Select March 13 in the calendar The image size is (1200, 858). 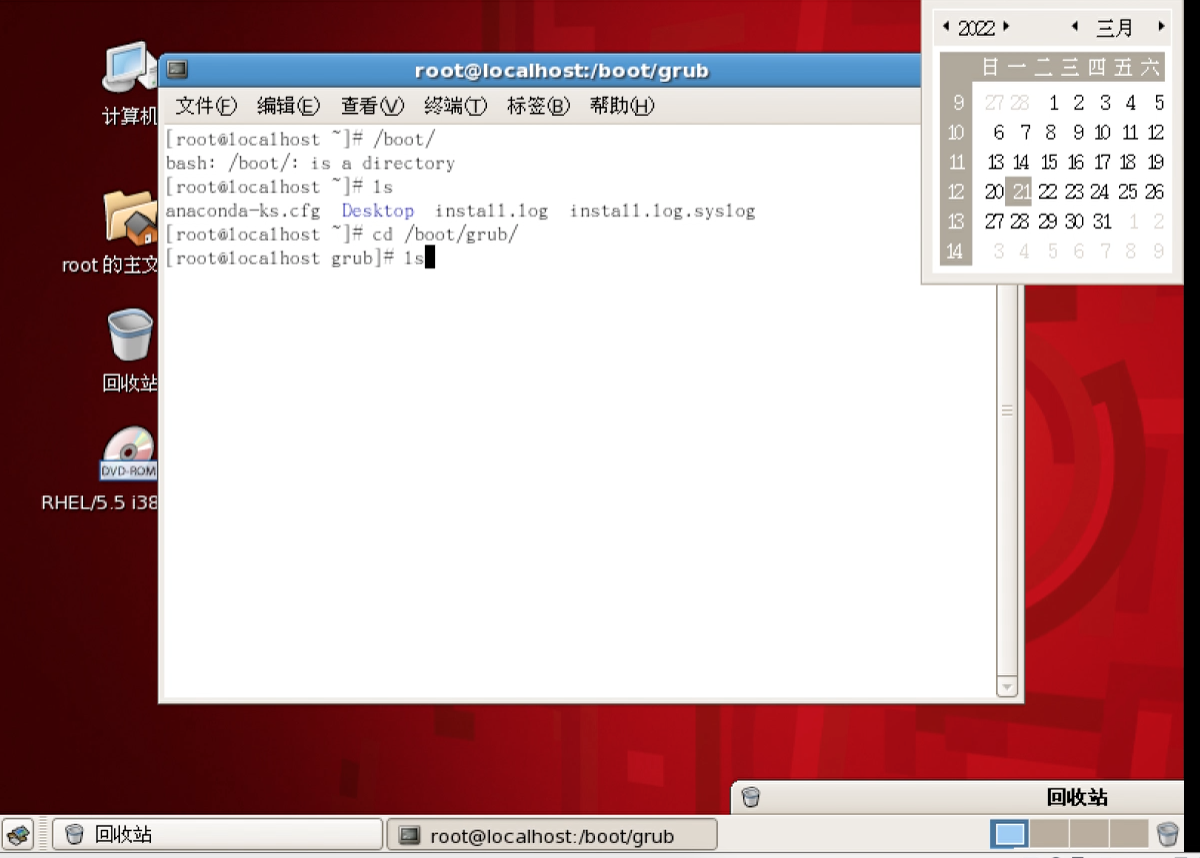point(995,161)
